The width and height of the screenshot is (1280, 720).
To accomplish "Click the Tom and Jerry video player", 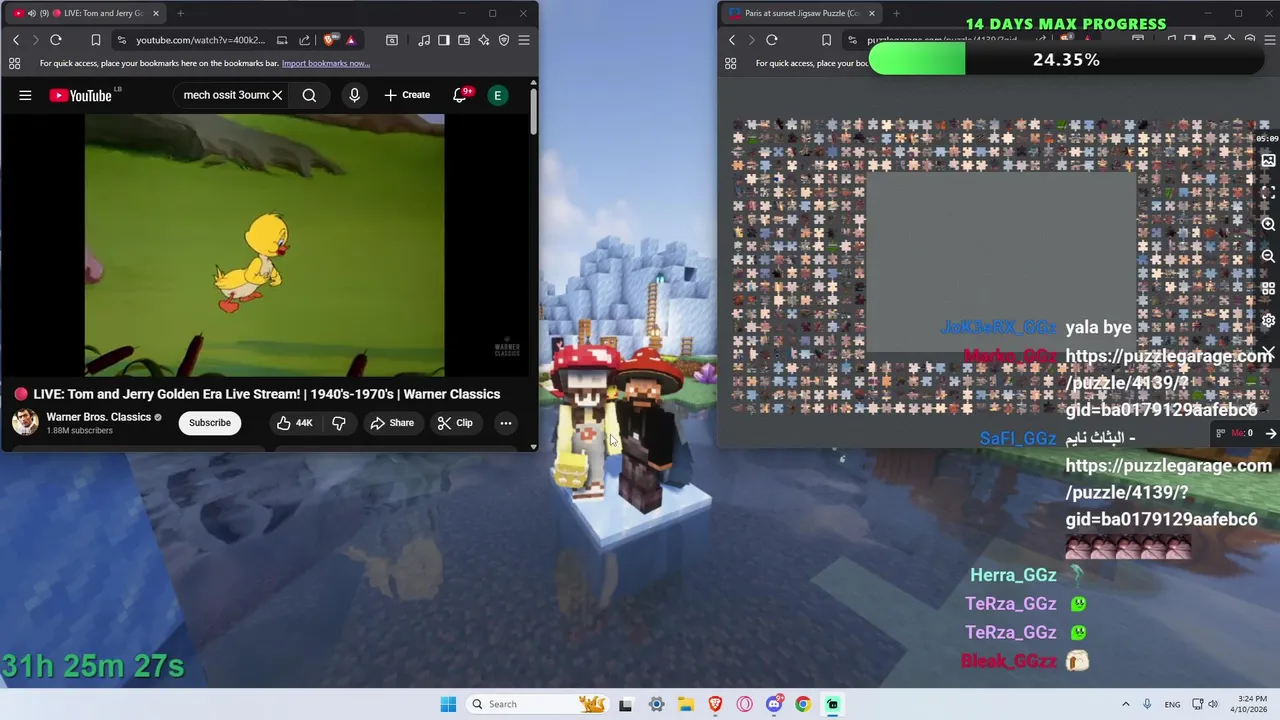I will pyautogui.click(x=264, y=245).
